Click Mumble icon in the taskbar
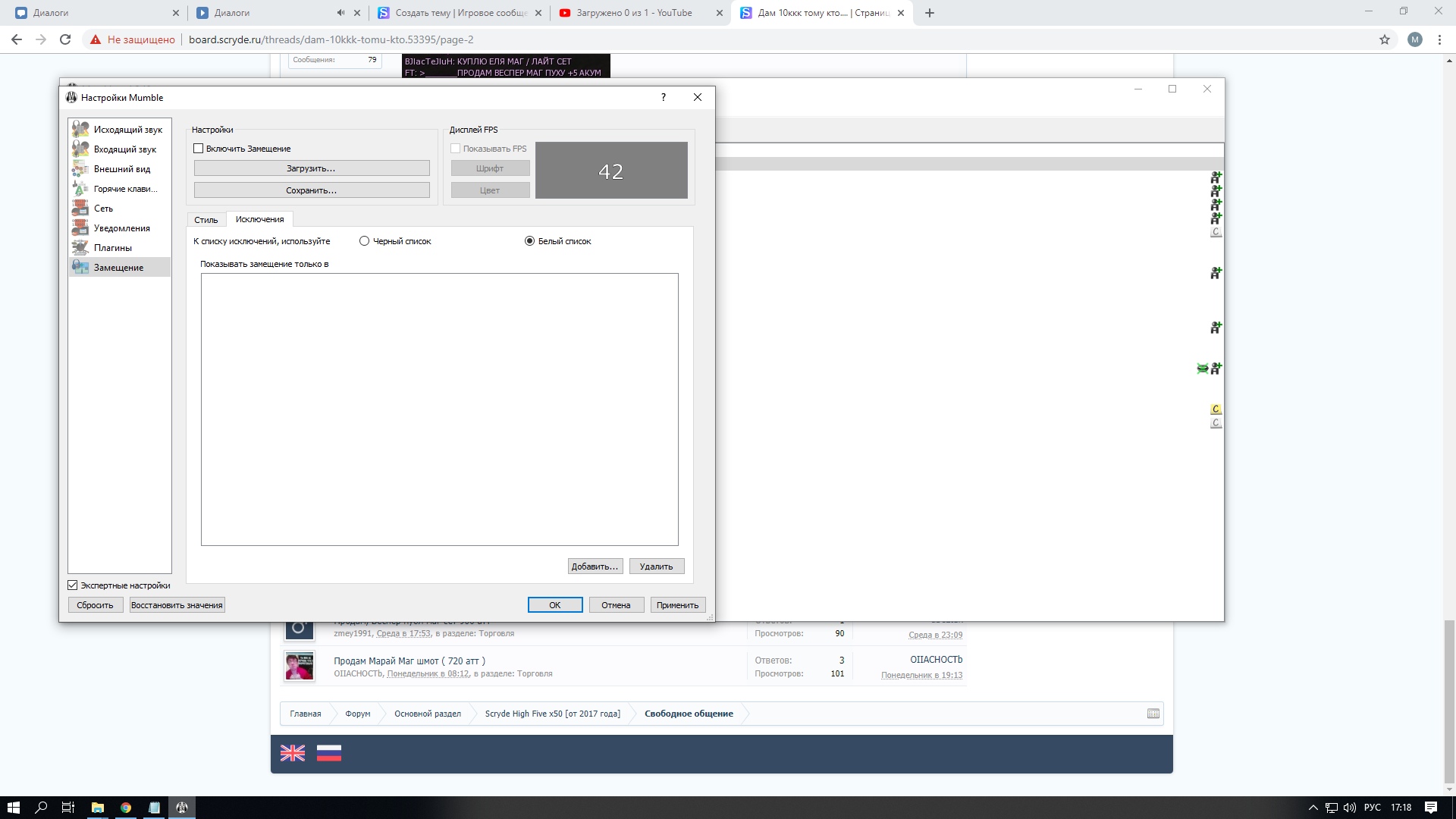Viewport: 1456px width, 819px height. pyautogui.click(x=182, y=808)
